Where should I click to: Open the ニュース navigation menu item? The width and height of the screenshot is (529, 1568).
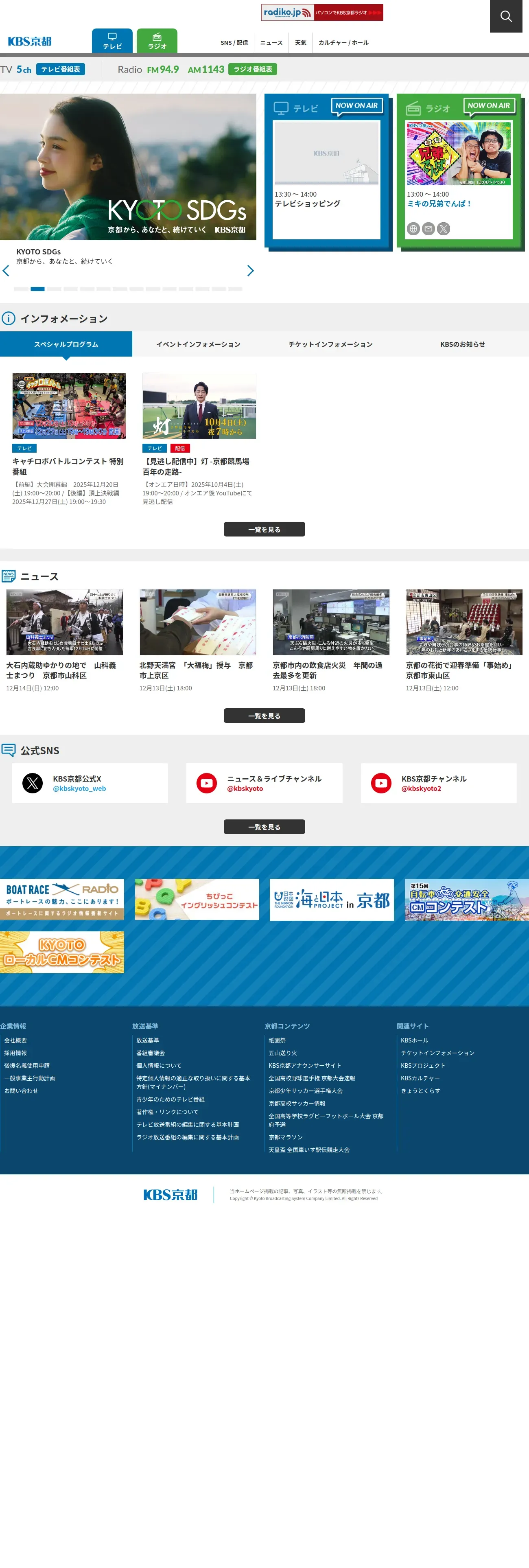[x=271, y=43]
